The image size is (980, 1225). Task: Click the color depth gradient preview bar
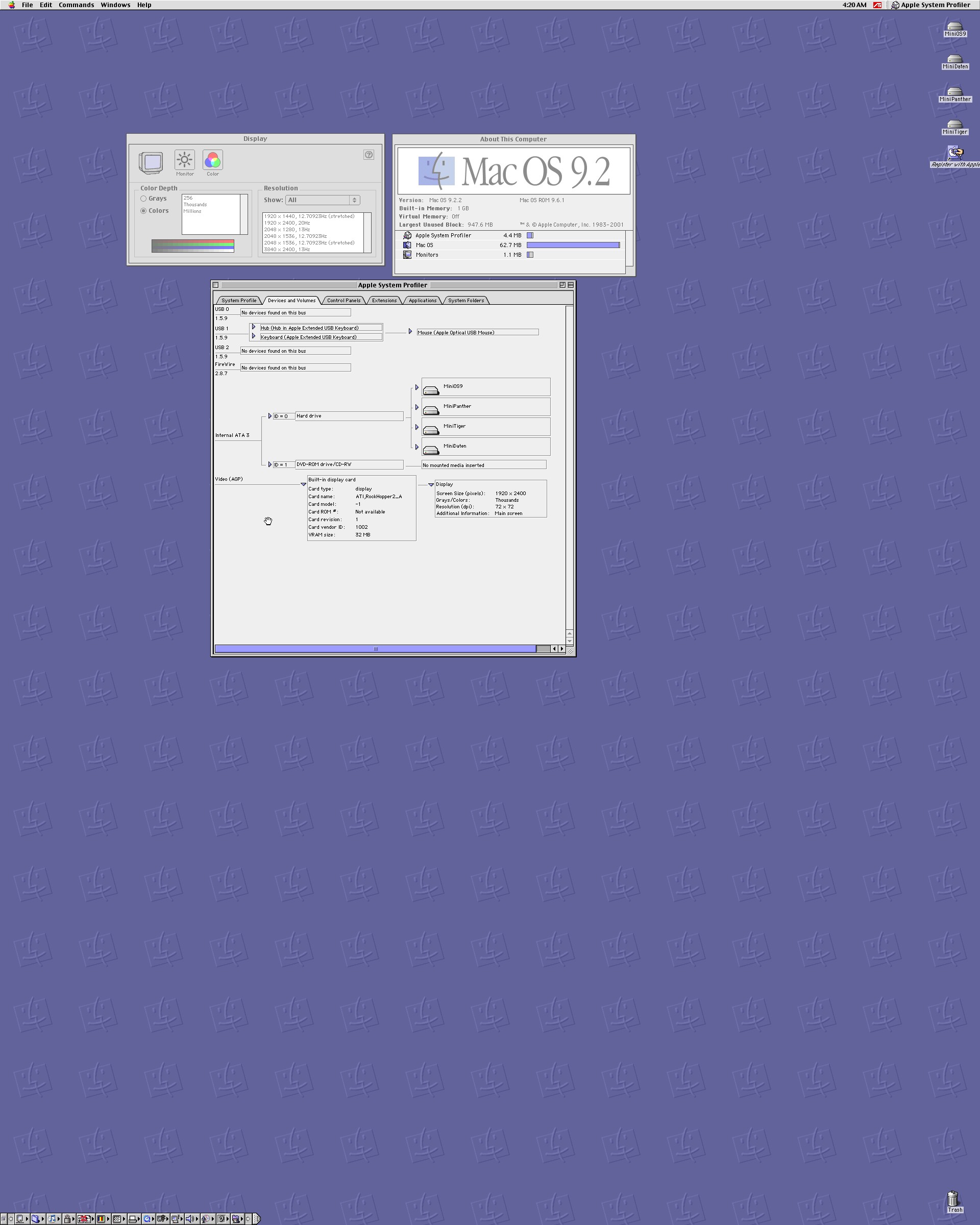tap(192, 246)
